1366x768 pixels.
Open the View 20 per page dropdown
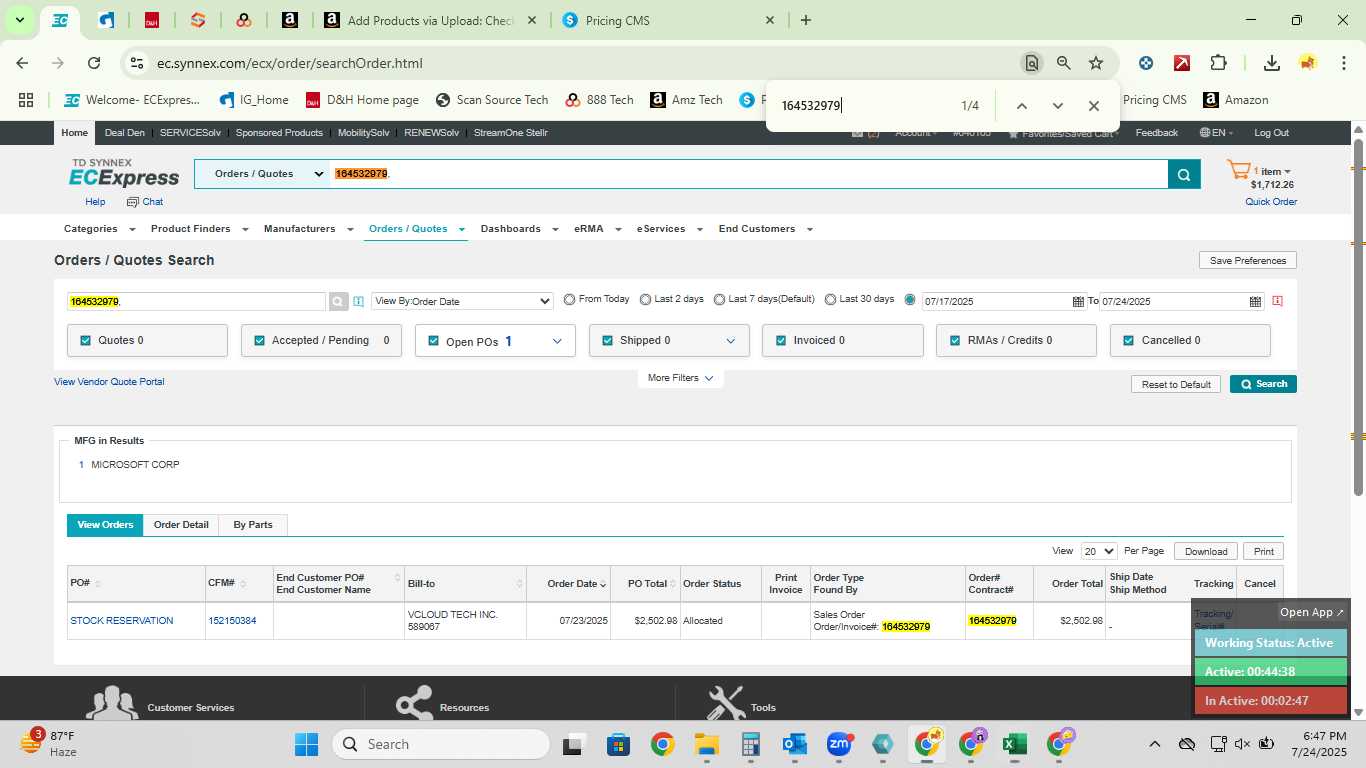pyautogui.click(x=1099, y=551)
